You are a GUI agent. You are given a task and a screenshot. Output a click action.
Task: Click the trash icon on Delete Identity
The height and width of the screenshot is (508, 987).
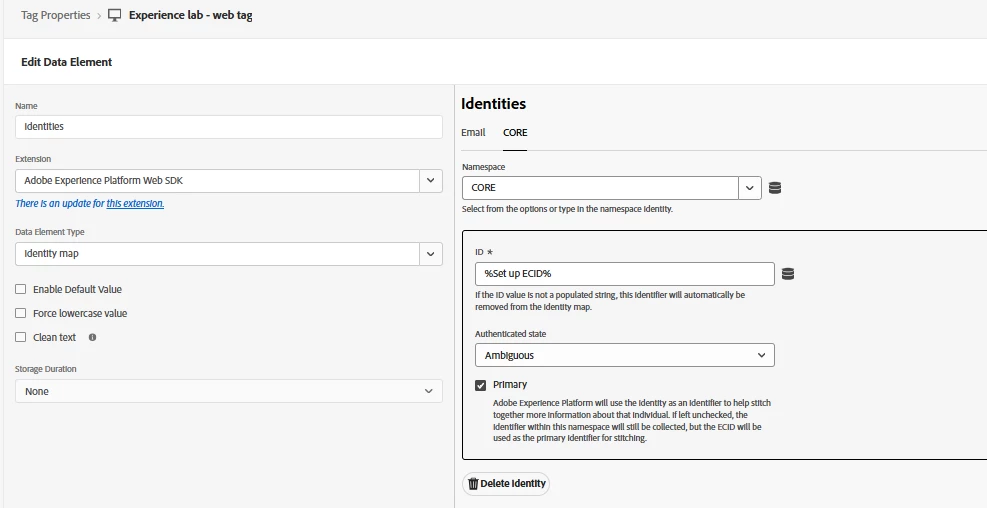(x=474, y=484)
